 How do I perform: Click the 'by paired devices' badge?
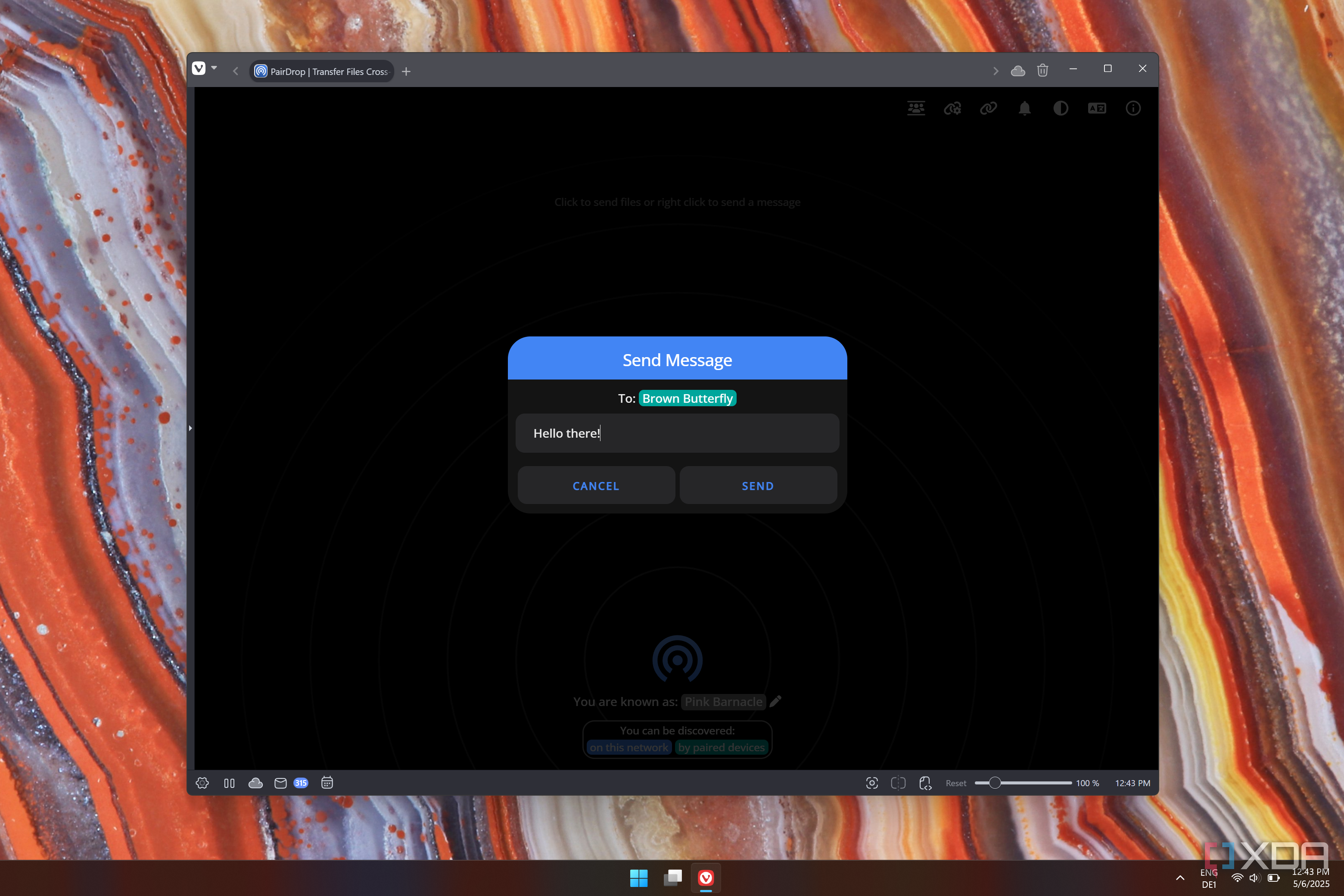click(721, 747)
